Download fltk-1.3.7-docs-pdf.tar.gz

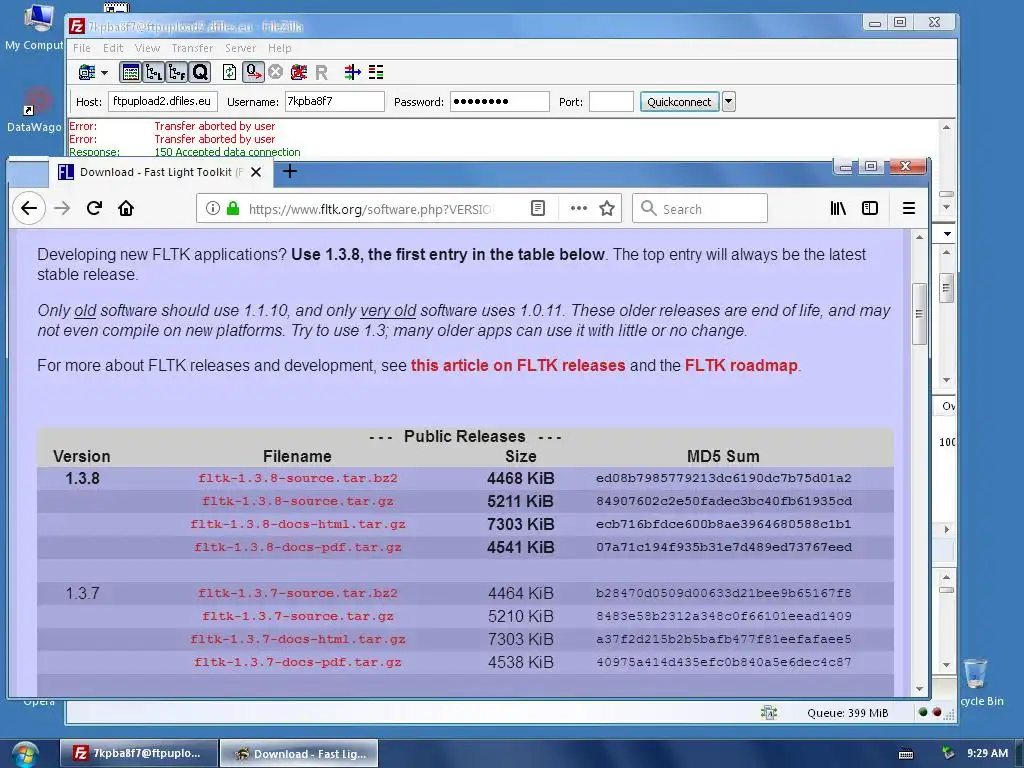coord(298,662)
